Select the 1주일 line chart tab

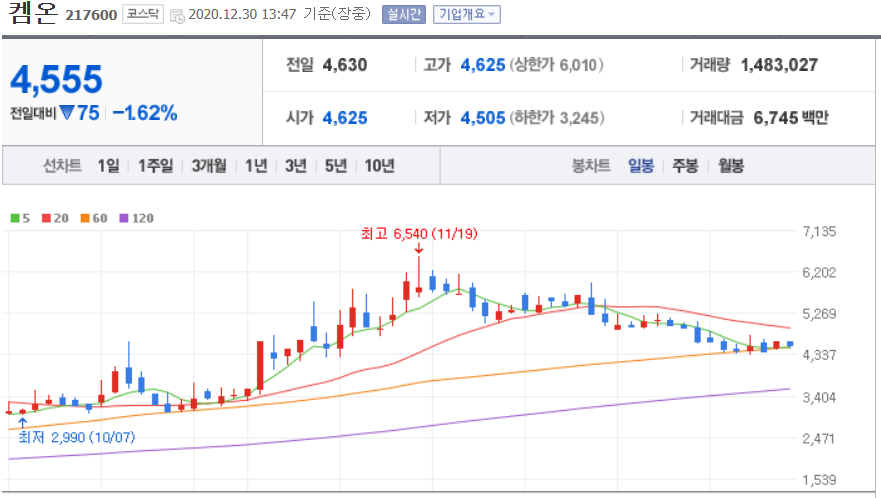click(x=156, y=165)
